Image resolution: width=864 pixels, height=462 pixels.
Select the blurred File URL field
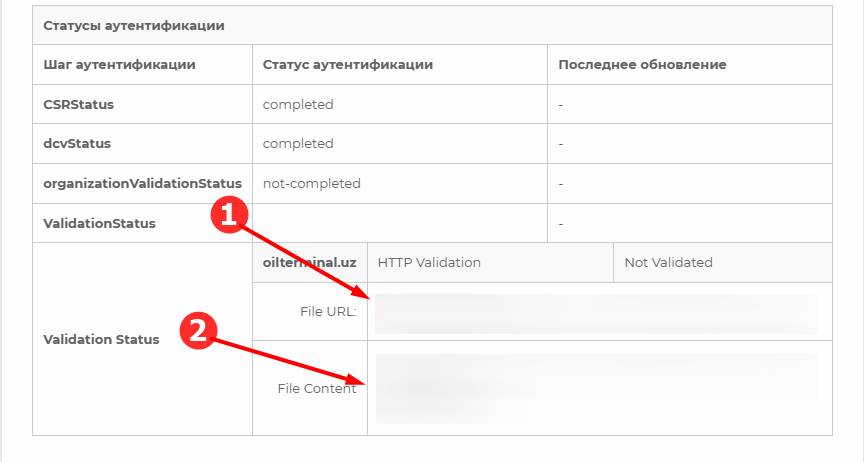596,314
